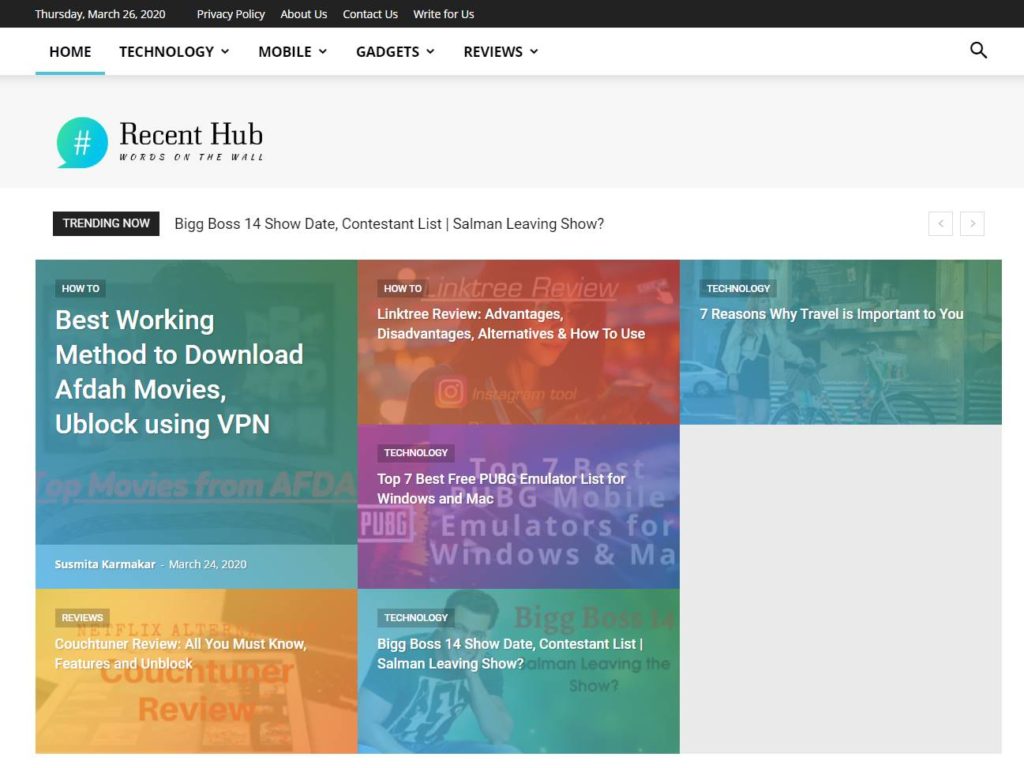Show next trending headline arrow
The image size is (1024, 768).
click(x=972, y=223)
